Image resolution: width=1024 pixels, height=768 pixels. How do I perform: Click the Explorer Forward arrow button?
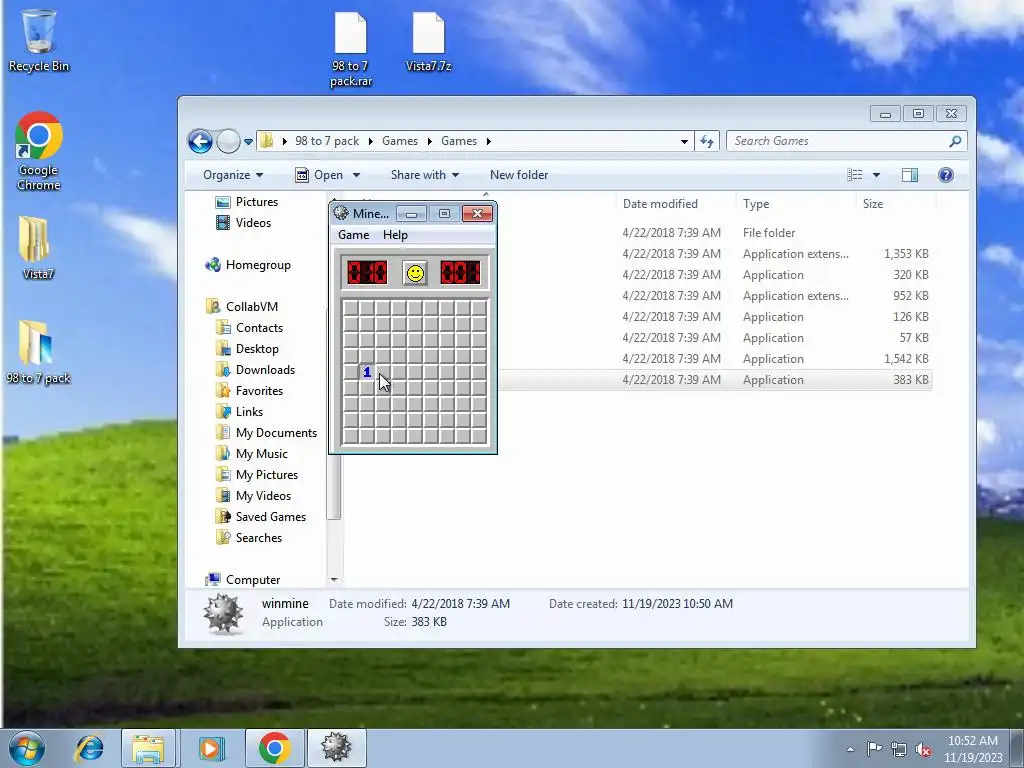[228, 141]
